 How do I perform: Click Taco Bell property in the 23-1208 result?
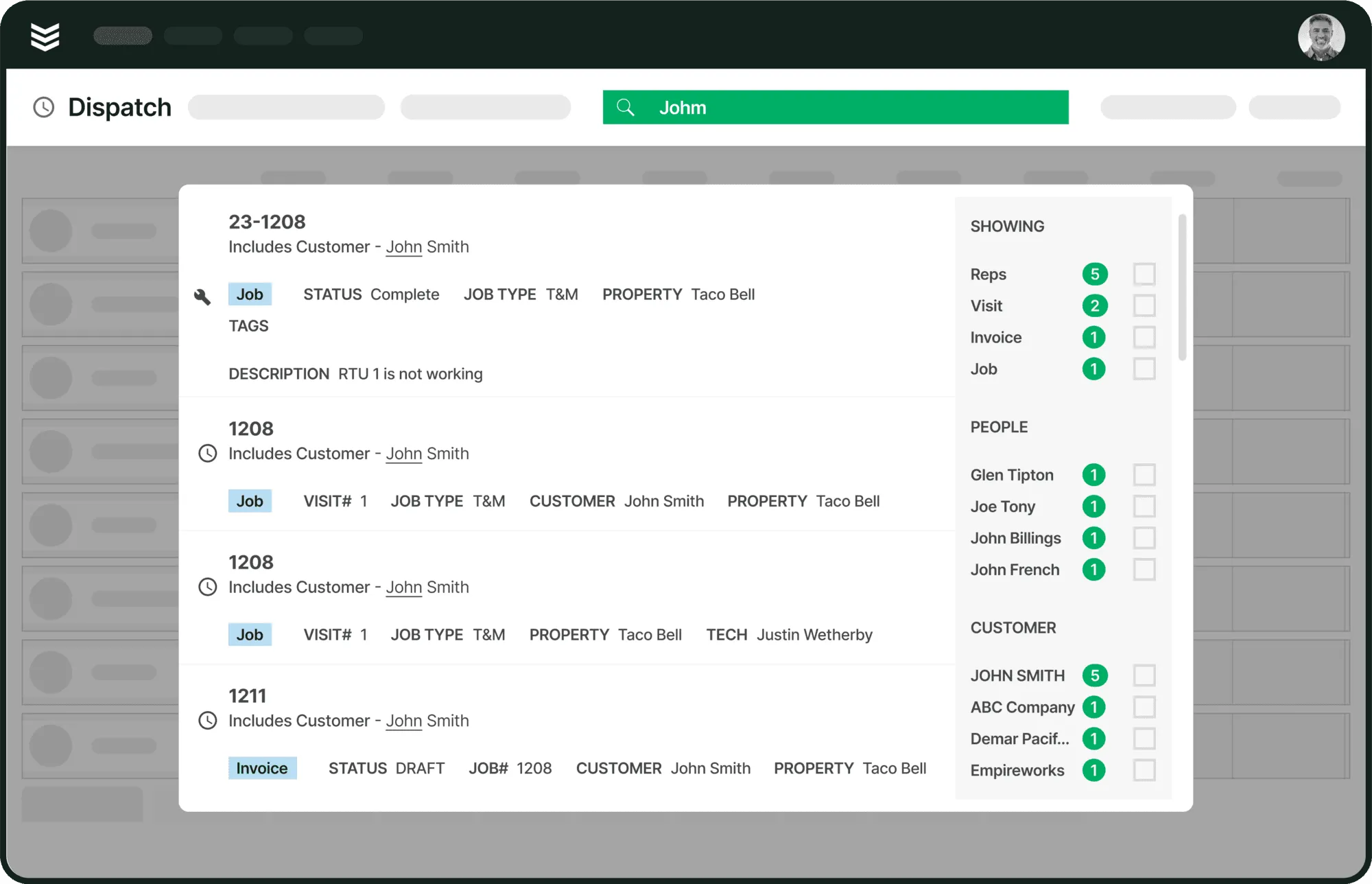(x=723, y=294)
